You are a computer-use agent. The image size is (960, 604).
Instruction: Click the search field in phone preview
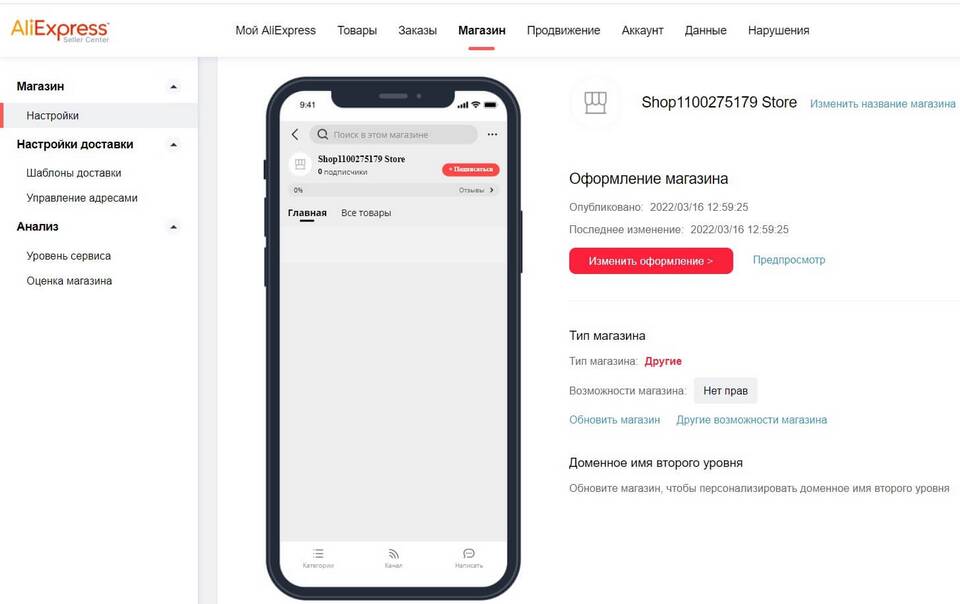[x=393, y=134]
